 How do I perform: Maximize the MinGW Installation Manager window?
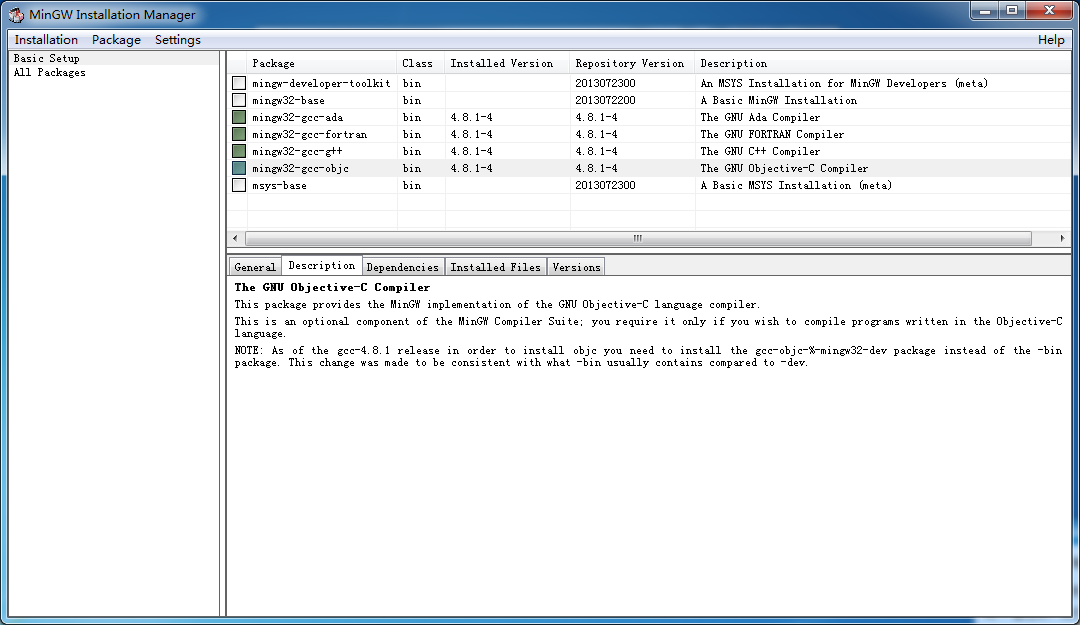[1012, 10]
